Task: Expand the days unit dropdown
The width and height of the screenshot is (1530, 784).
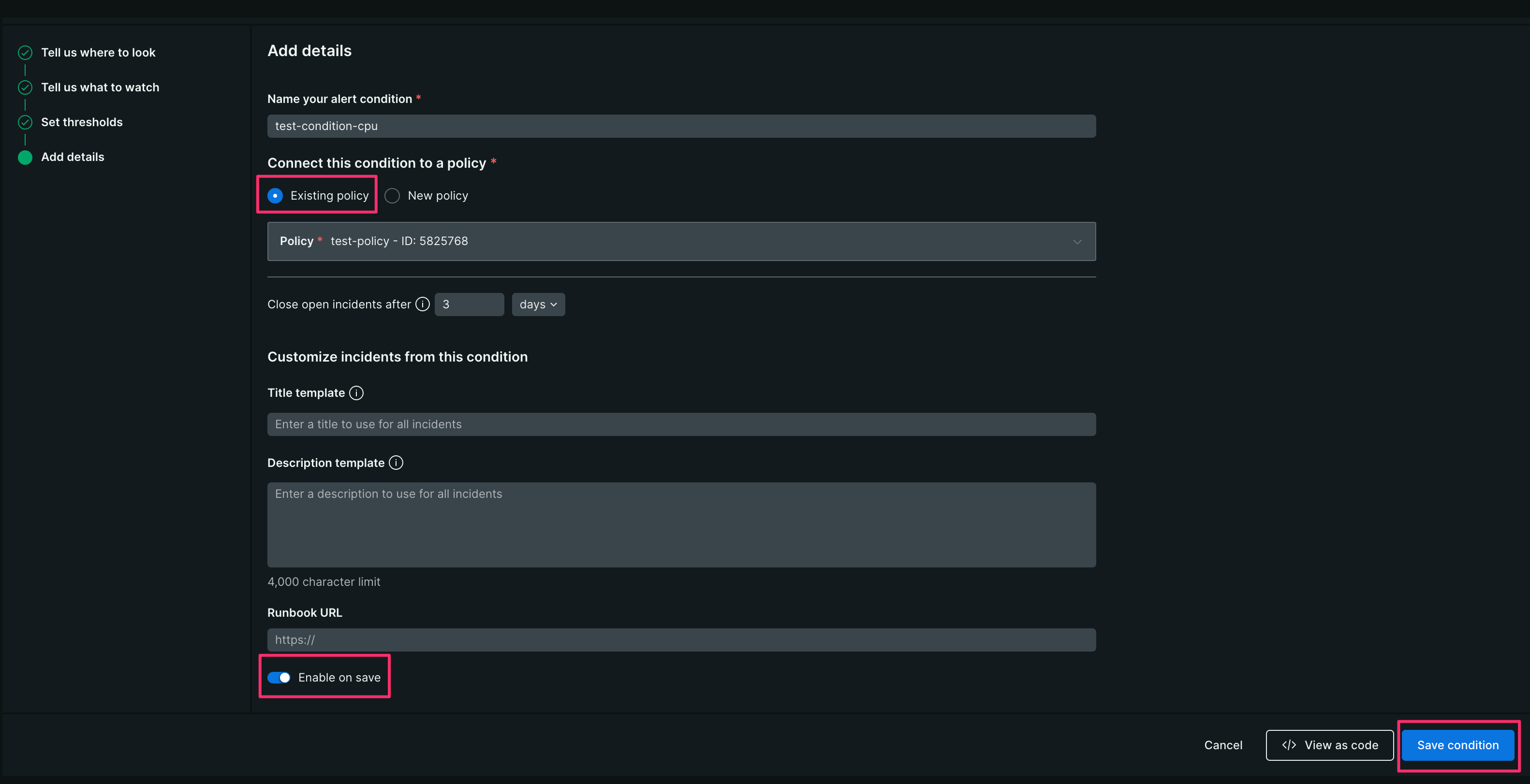Action: click(538, 304)
